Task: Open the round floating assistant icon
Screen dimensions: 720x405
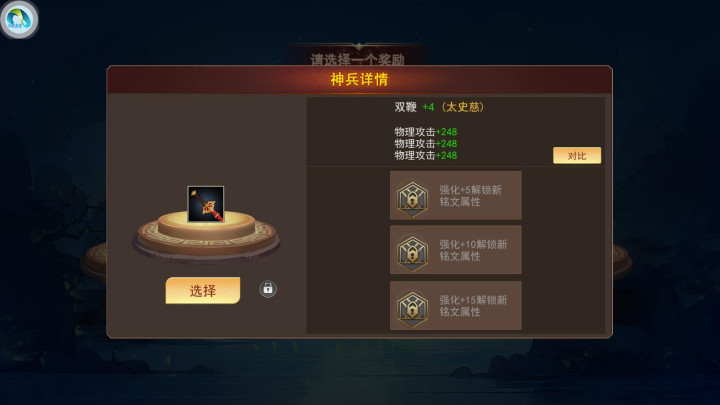Action: click(19, 19)
